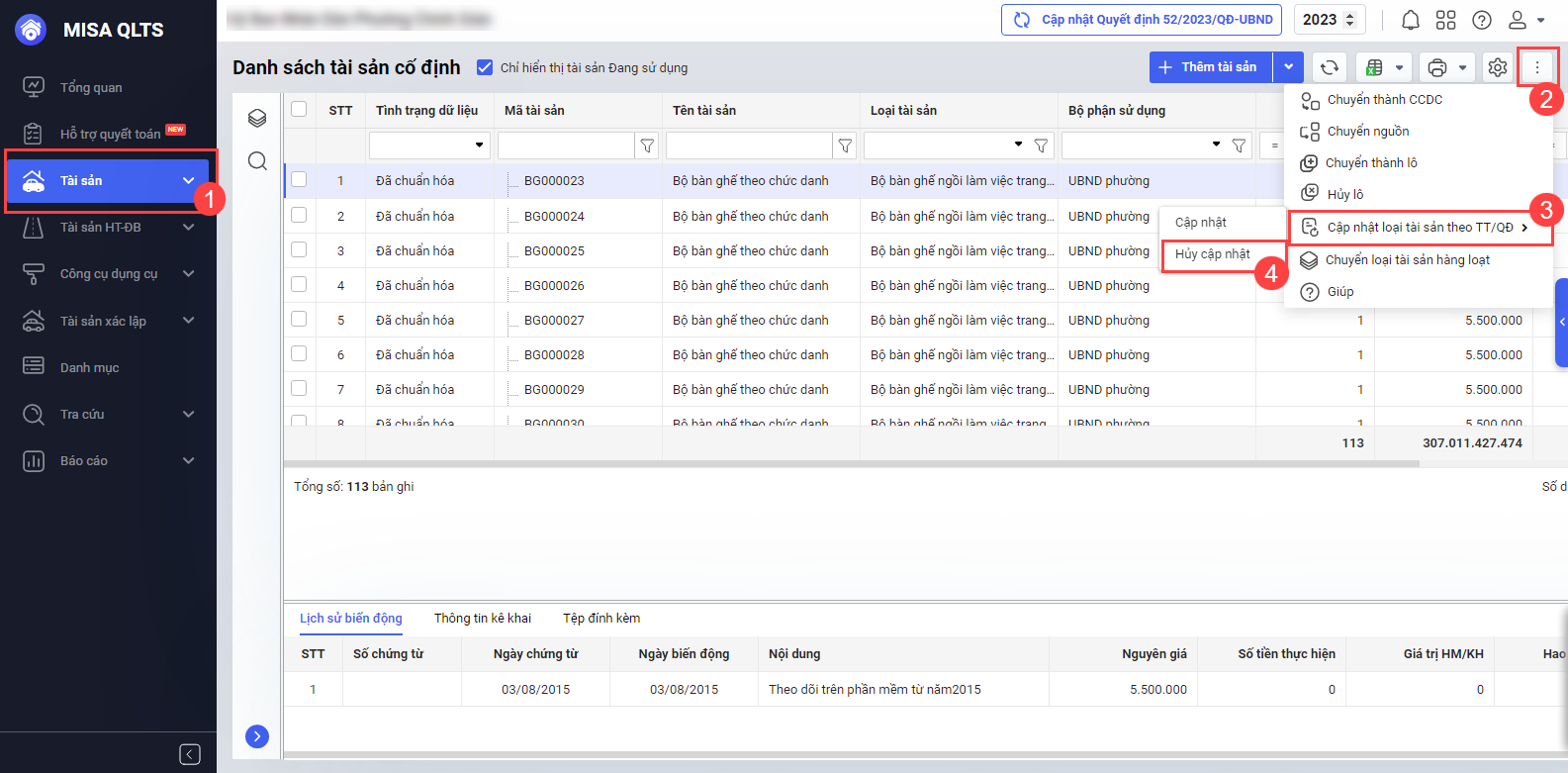Click the help question mark icon
The image size is (1568, 773).
(1481, 20)
